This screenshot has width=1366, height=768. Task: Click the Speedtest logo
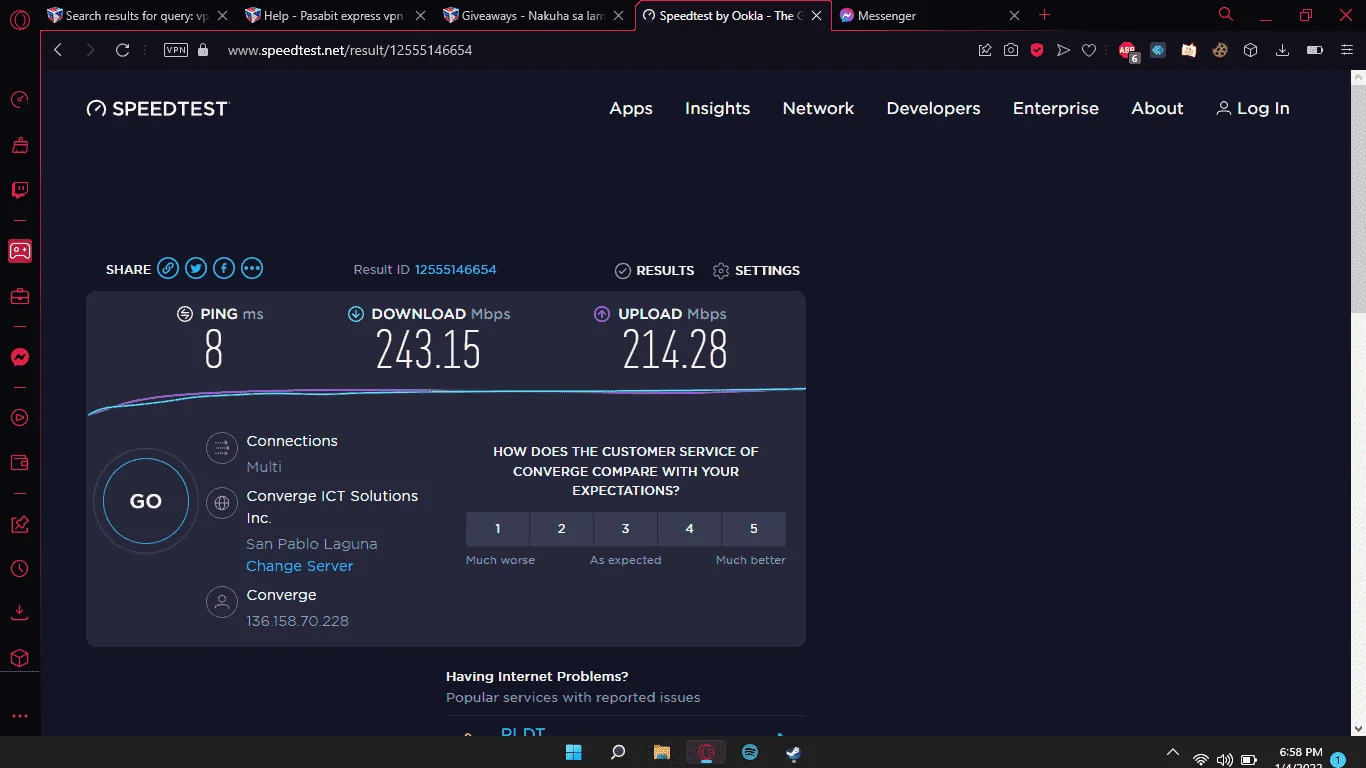click(x=158, y=108)
